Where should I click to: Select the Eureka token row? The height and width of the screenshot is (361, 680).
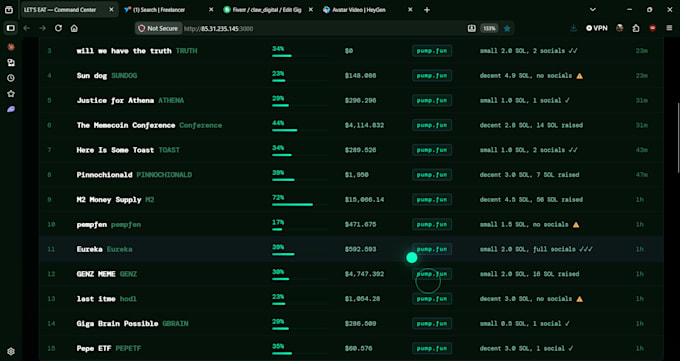(x=351, y=249)
